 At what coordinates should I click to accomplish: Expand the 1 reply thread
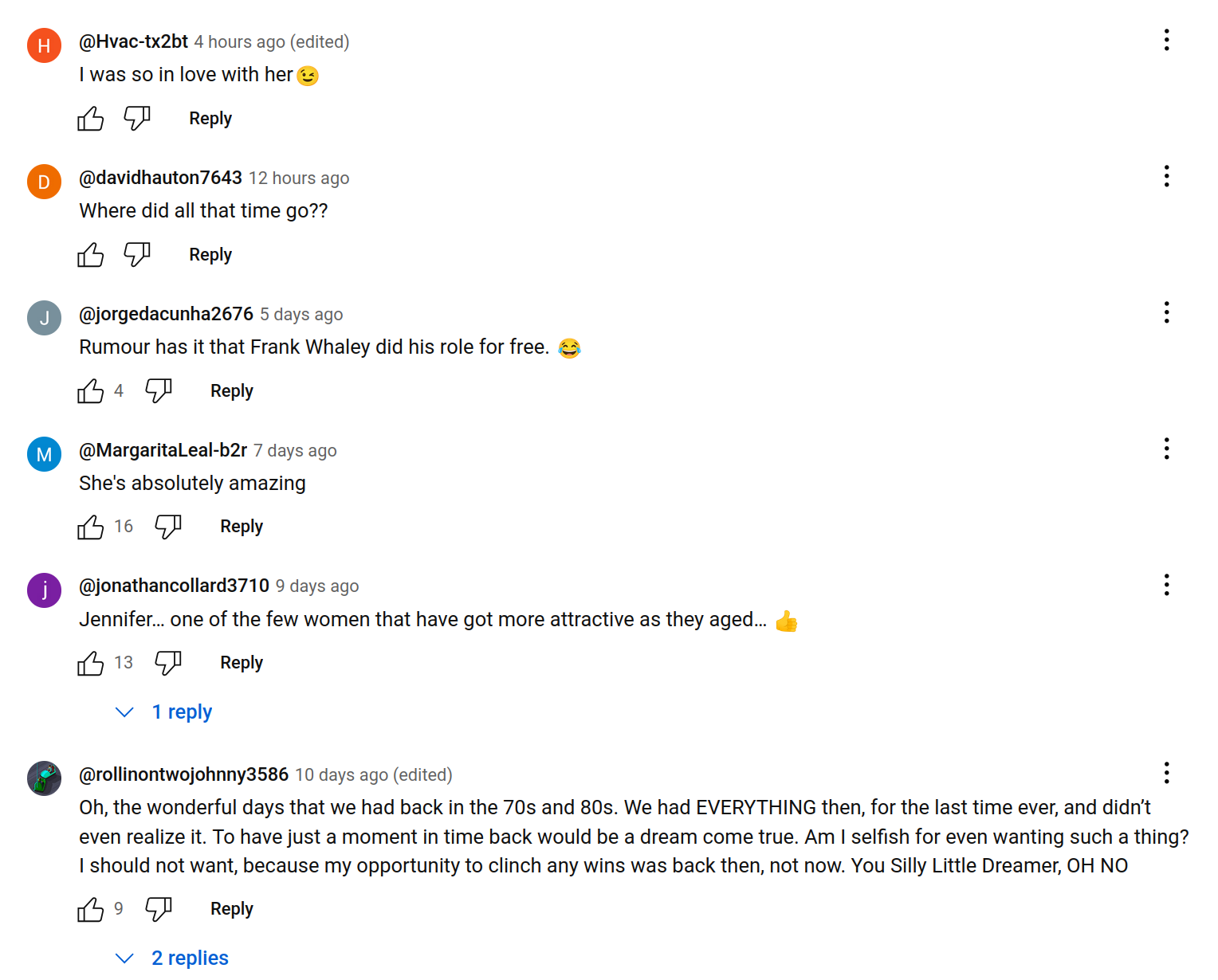[x=181, y=711]
